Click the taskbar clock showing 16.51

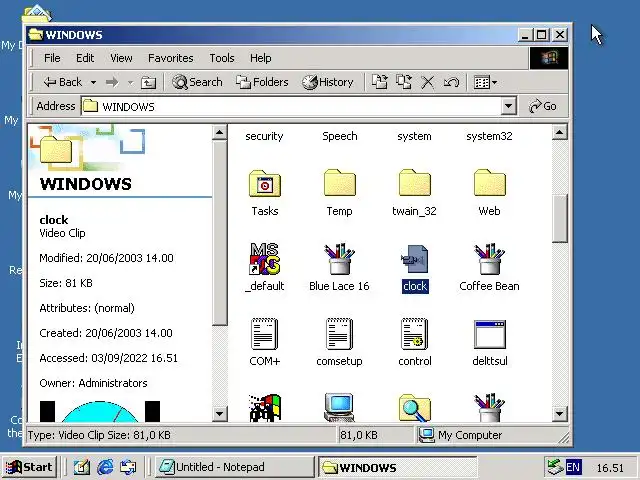click(610, 468)
